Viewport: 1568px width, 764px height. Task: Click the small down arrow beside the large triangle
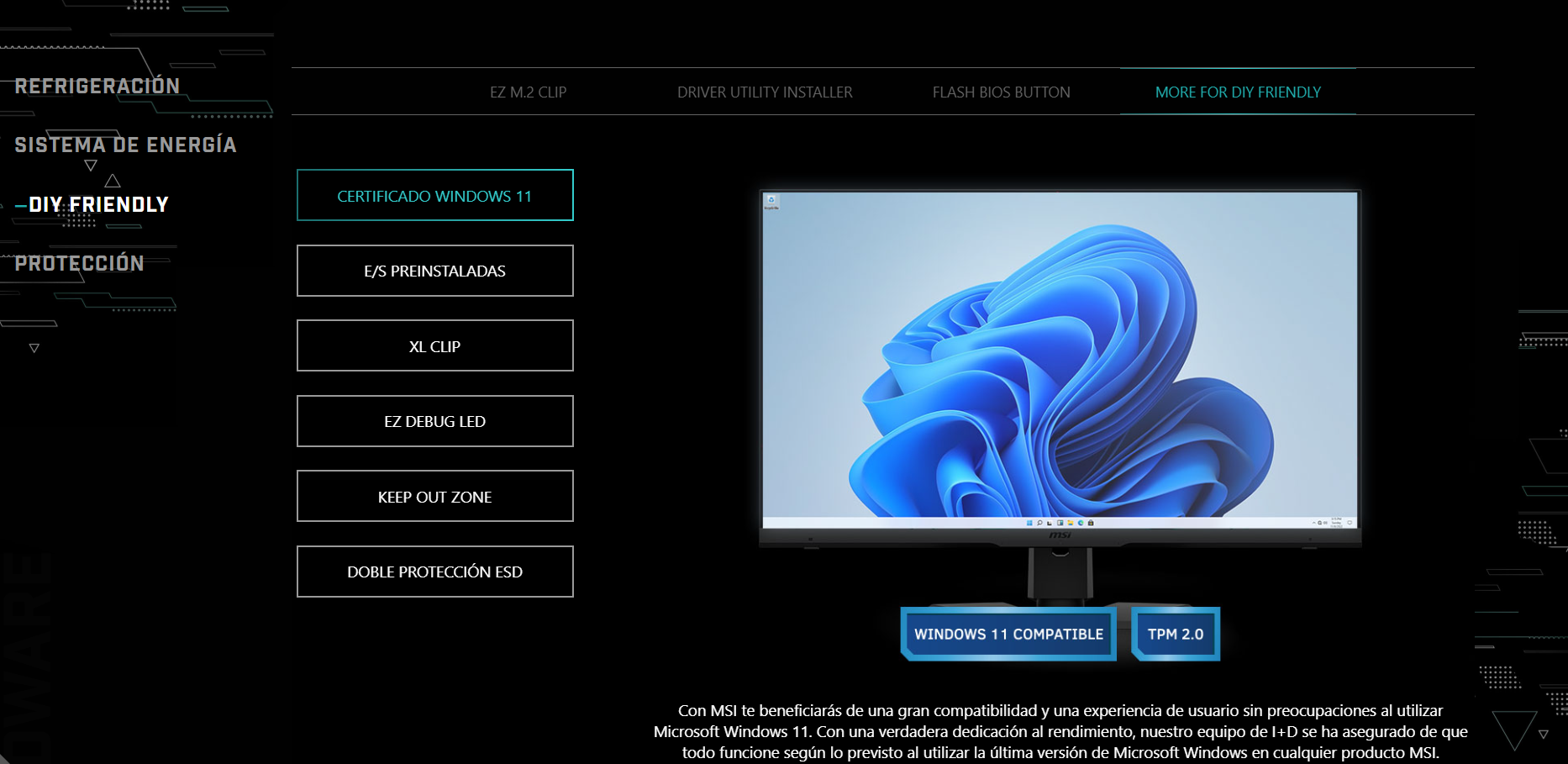pyautogui.click(x=1544, y=735)
